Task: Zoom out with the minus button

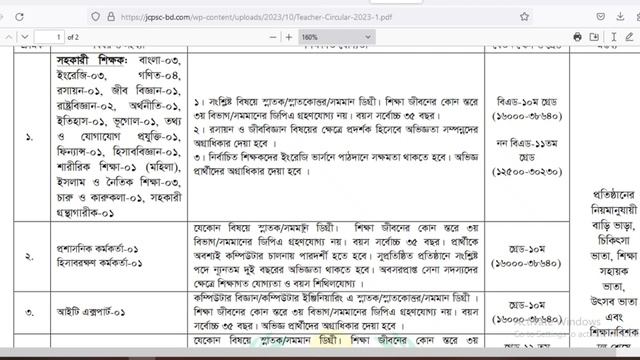Action: tap(273, 37)
